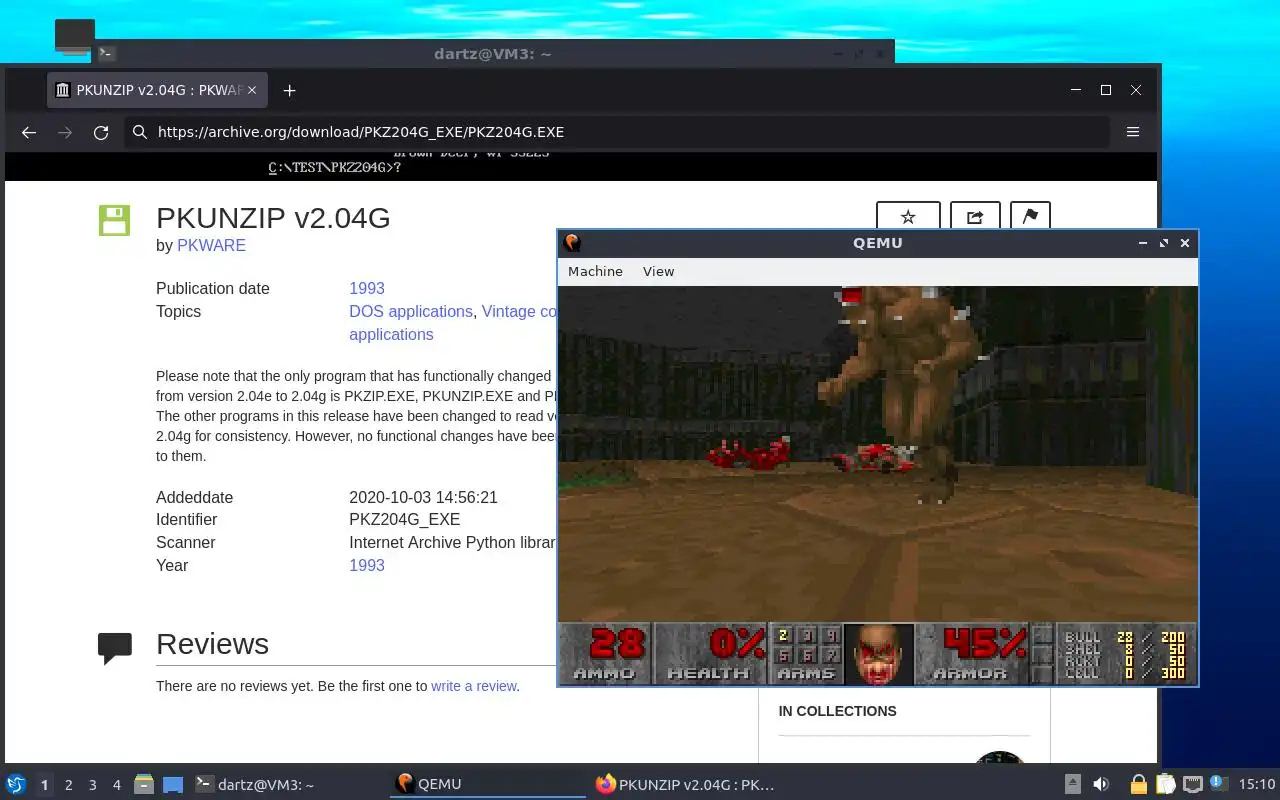Reload the archive.org page
The image size is (1280, 800).
pos(101,132)
